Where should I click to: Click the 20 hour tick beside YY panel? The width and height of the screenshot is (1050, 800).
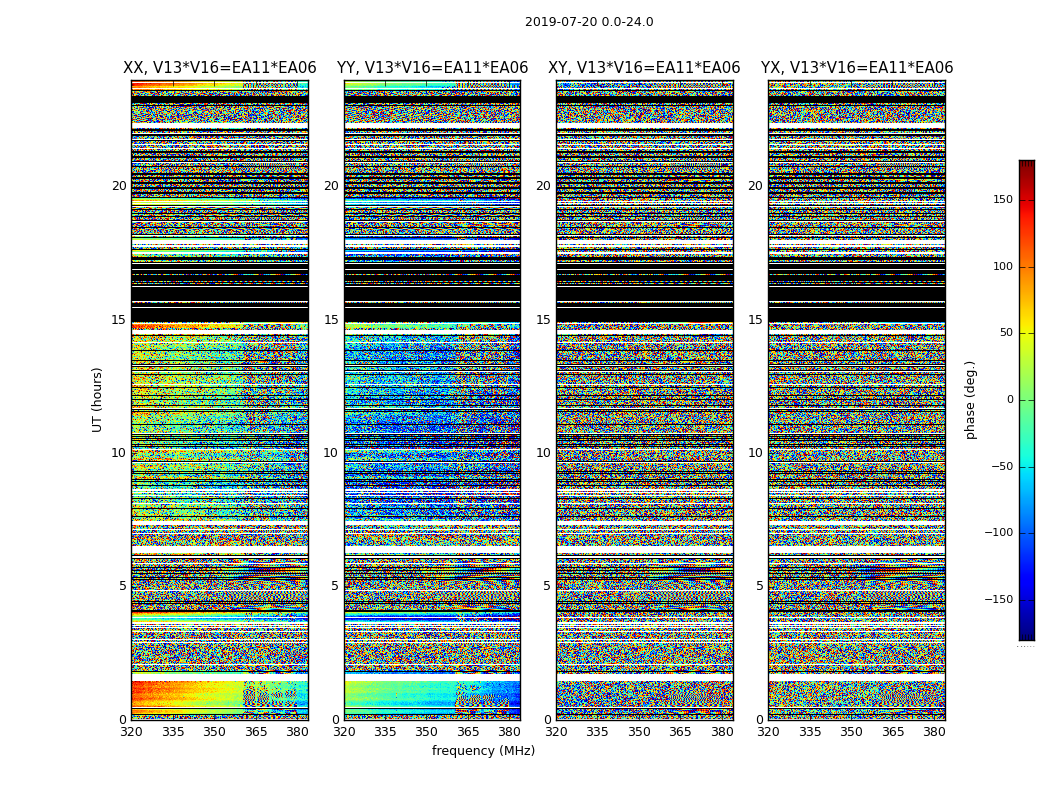pos(331,186)
